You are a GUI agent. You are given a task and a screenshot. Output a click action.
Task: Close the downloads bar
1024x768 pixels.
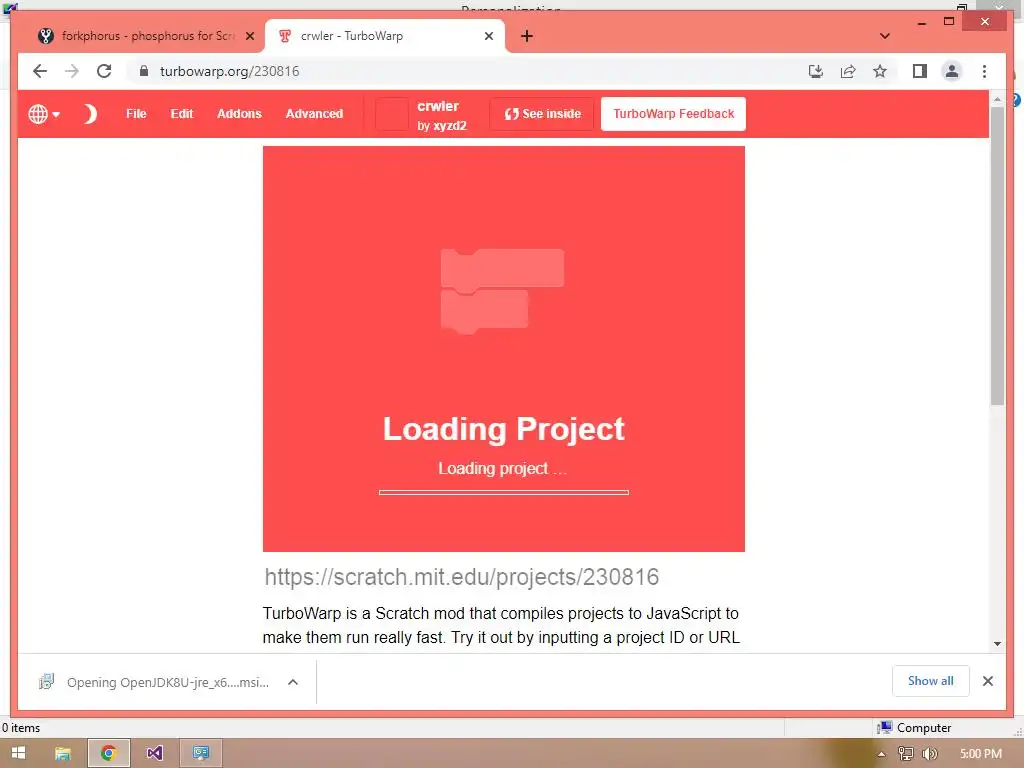click(x=987, y=681)
